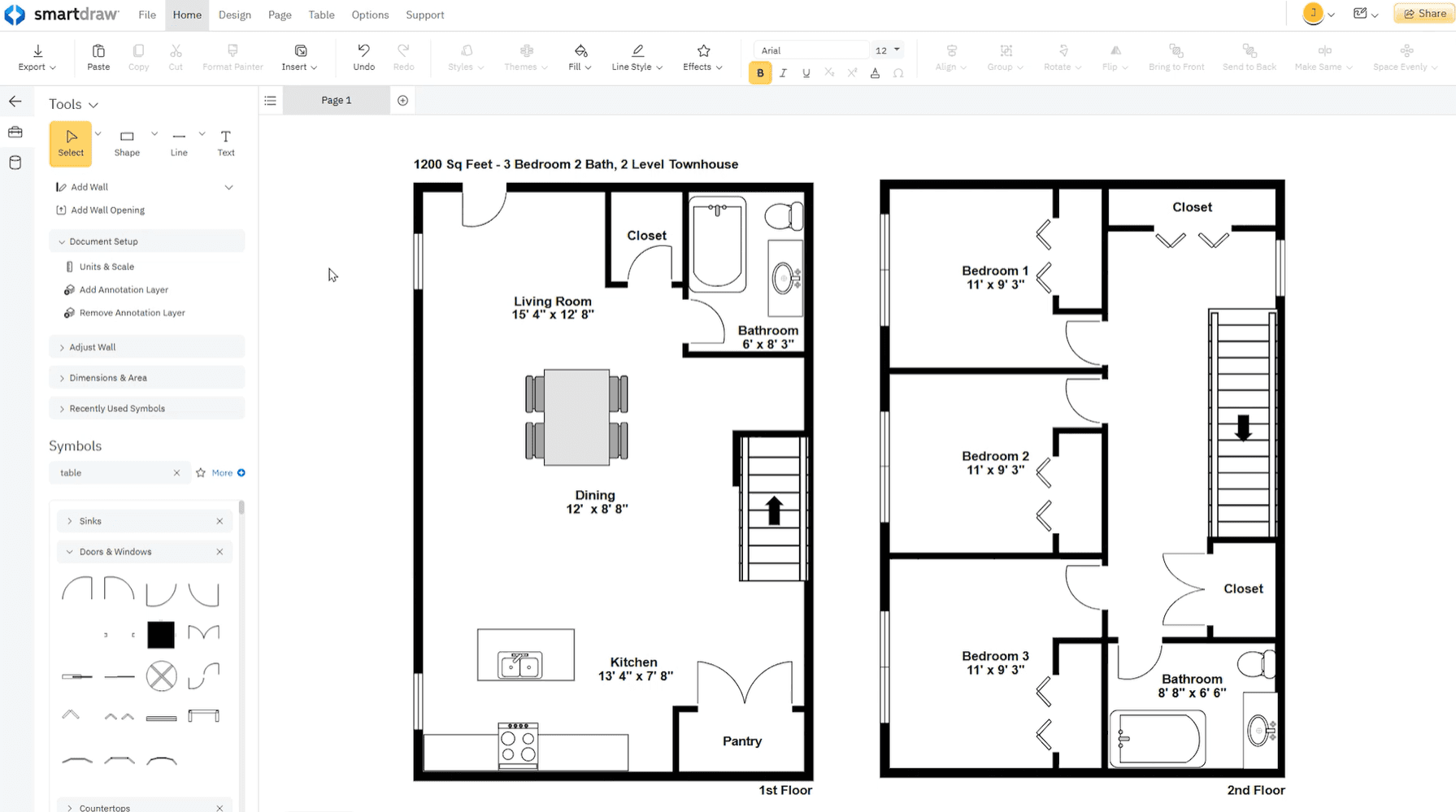Open the Format Painter

click(x=233, y=56)
